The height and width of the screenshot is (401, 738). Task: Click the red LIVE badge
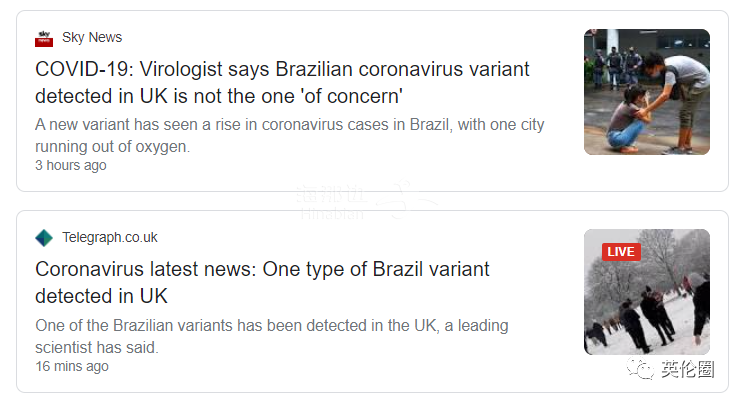621,252
